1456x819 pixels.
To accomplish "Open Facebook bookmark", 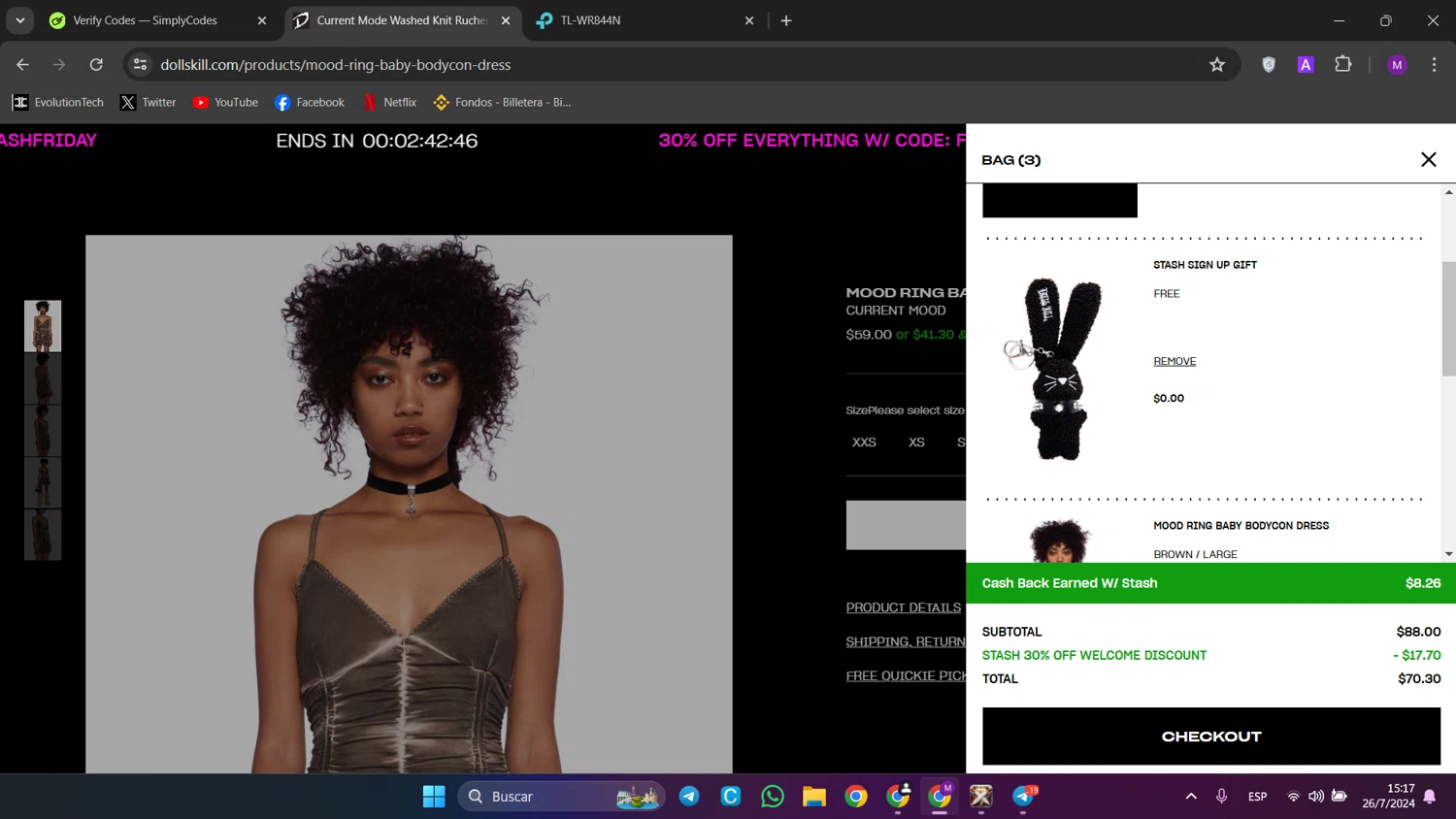I will click(310, 102).
